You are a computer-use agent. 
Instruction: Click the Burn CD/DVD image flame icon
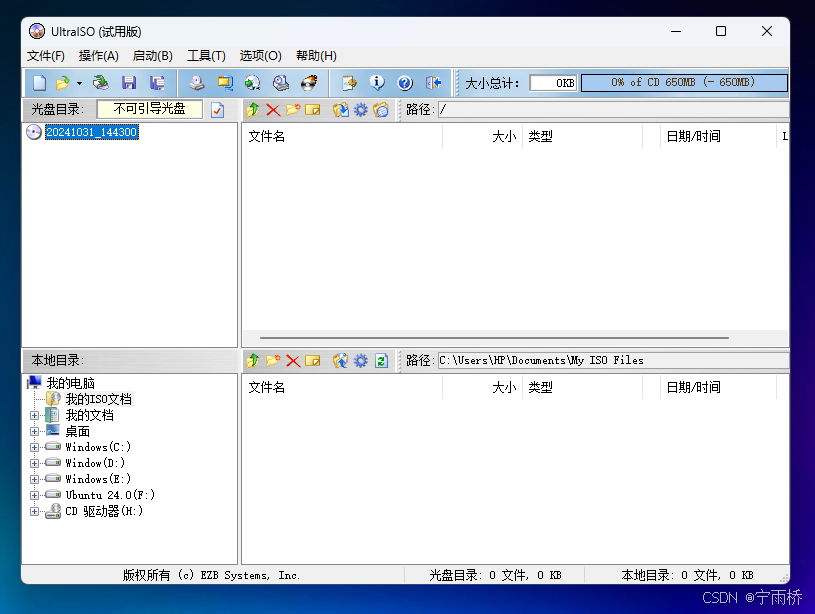tap(309, 83)
